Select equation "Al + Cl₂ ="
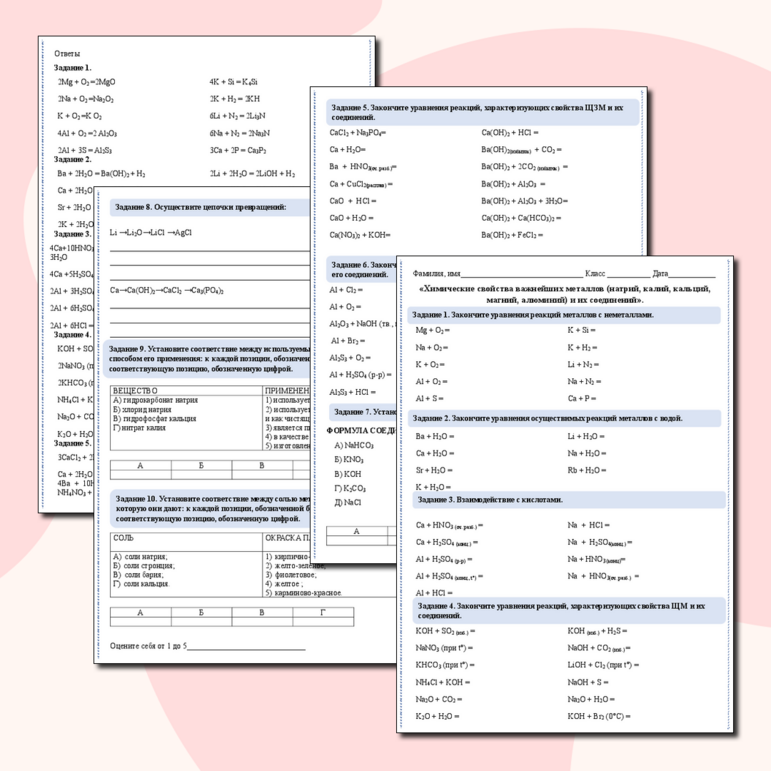The height and width of the screenshot is (771, 771). [x=346, y=290]
